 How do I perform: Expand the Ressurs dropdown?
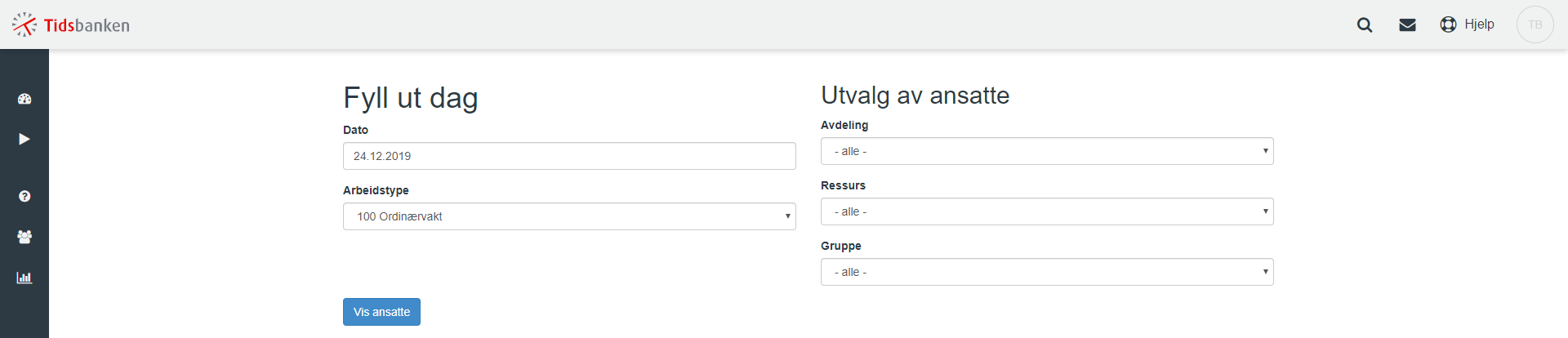tap(1047, 211)
